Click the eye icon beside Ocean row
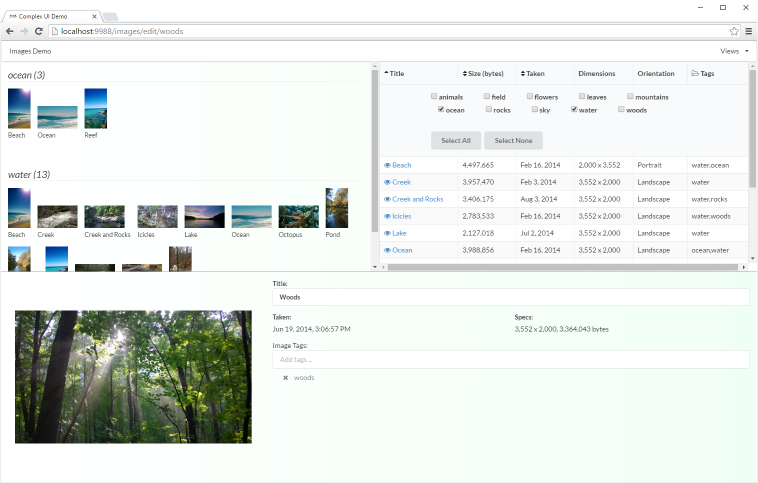Viewport: 758px width, 483px height. (387, 250)
